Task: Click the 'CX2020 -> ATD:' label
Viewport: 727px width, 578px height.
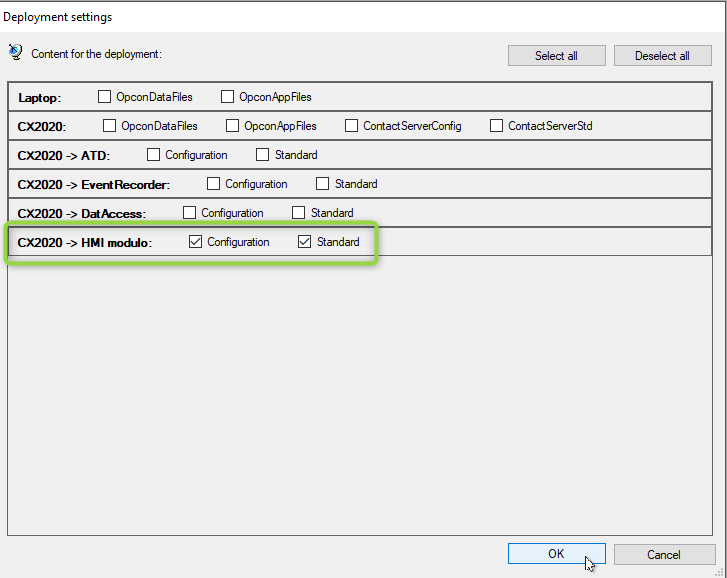Action: point(64,156)
